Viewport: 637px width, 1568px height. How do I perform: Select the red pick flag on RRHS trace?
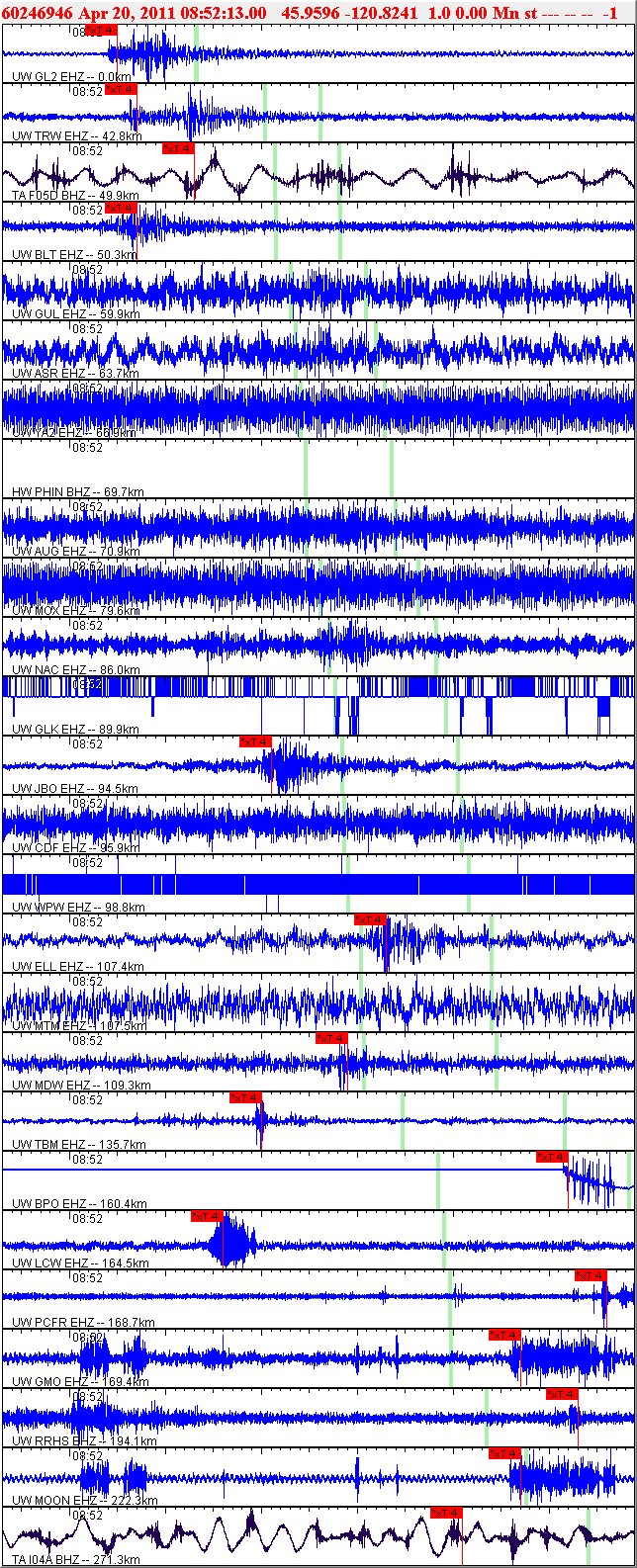pyautogui.click(x=562, y=1394)
